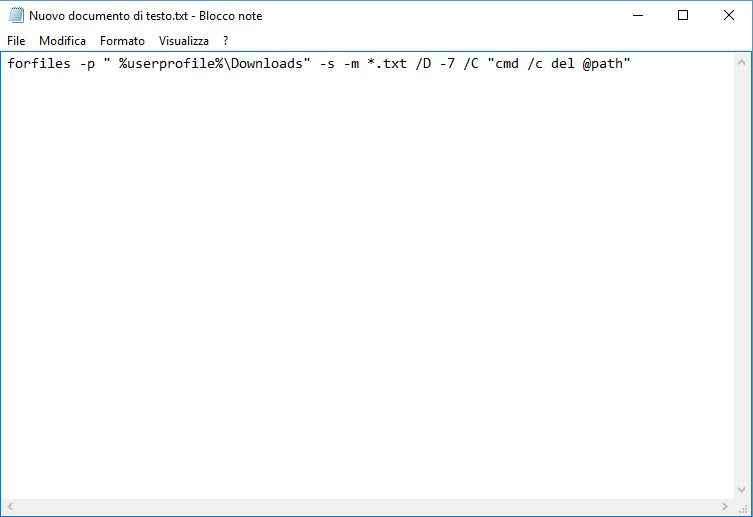Click the vertical scrollbar up arrow
This screenshot has height=517, width=753.
point(741,62)
